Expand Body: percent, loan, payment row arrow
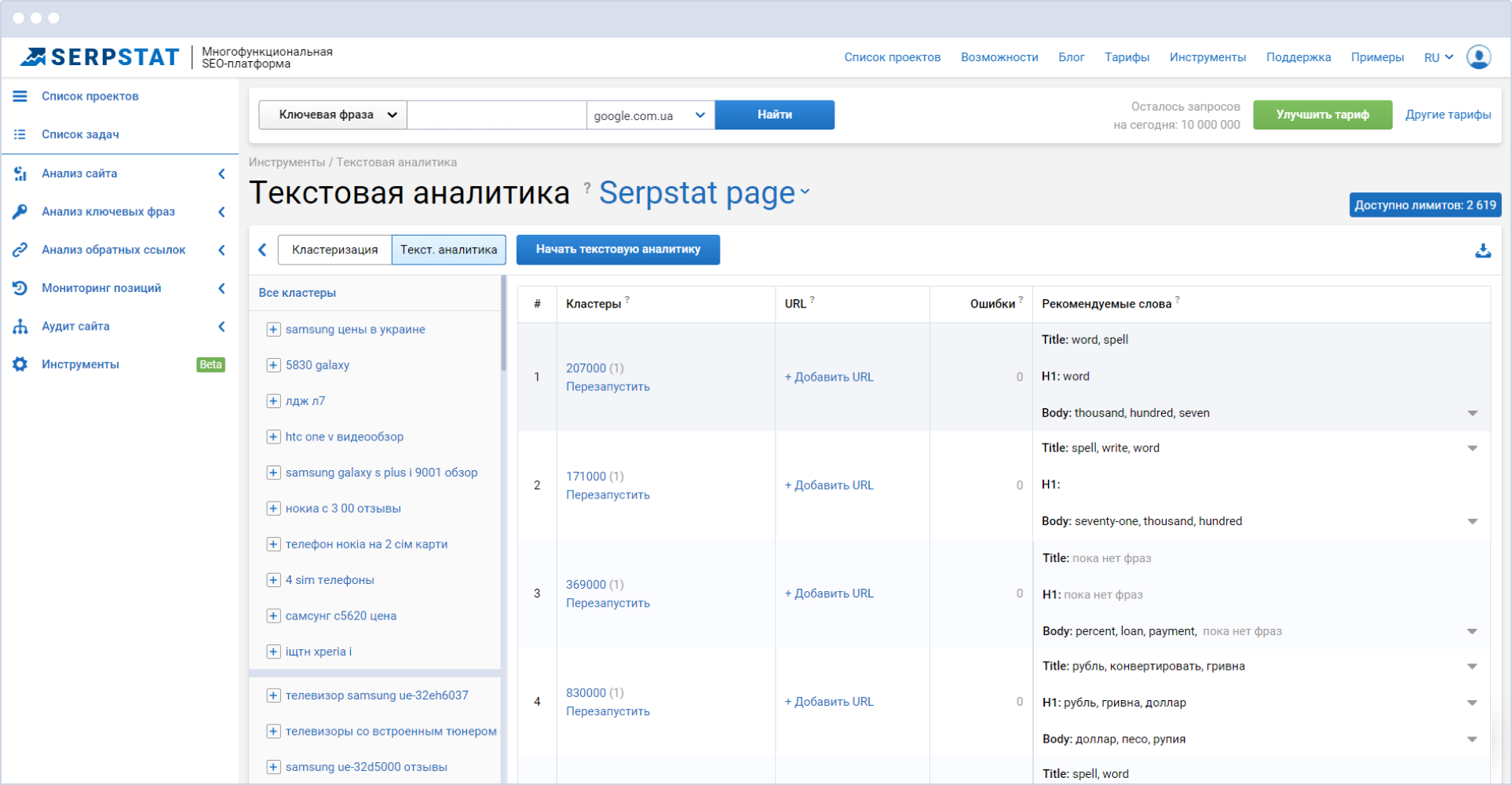Image resolution: width=1512 pixels, height=785 pixels. click(1473, 631)
